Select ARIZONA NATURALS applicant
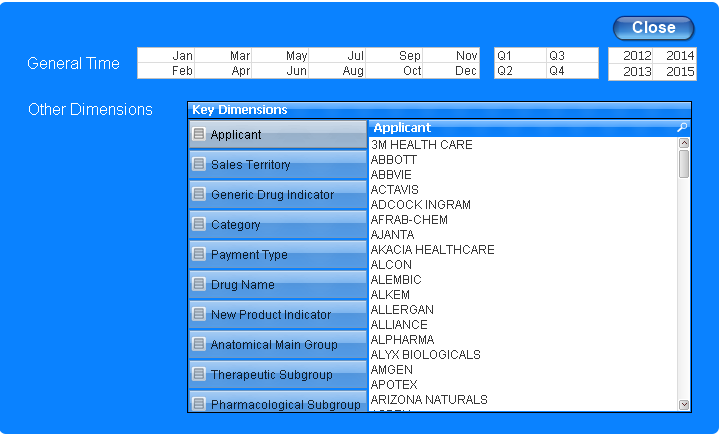This screenshot has height=435, width=720. [523, 400]
